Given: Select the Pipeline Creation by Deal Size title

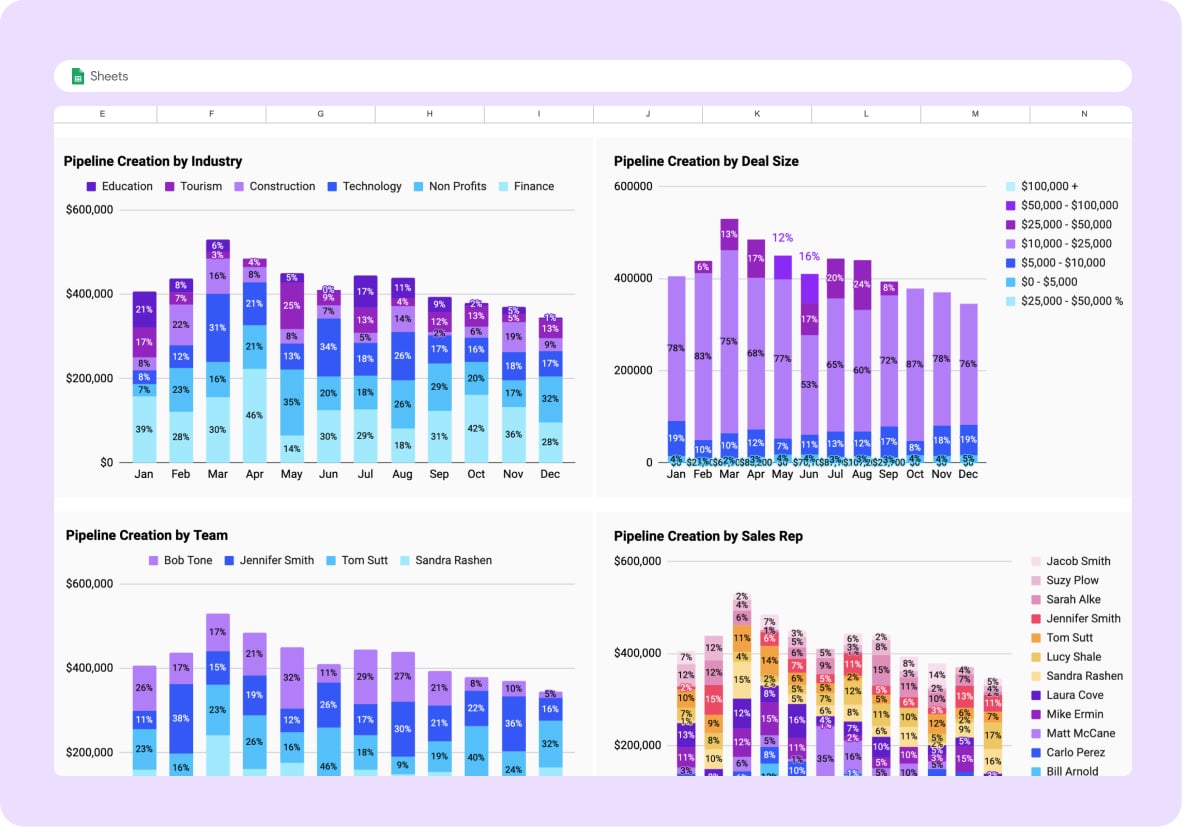Looking at the screenshot, I should pyautogui.click(x=706, y=161).
